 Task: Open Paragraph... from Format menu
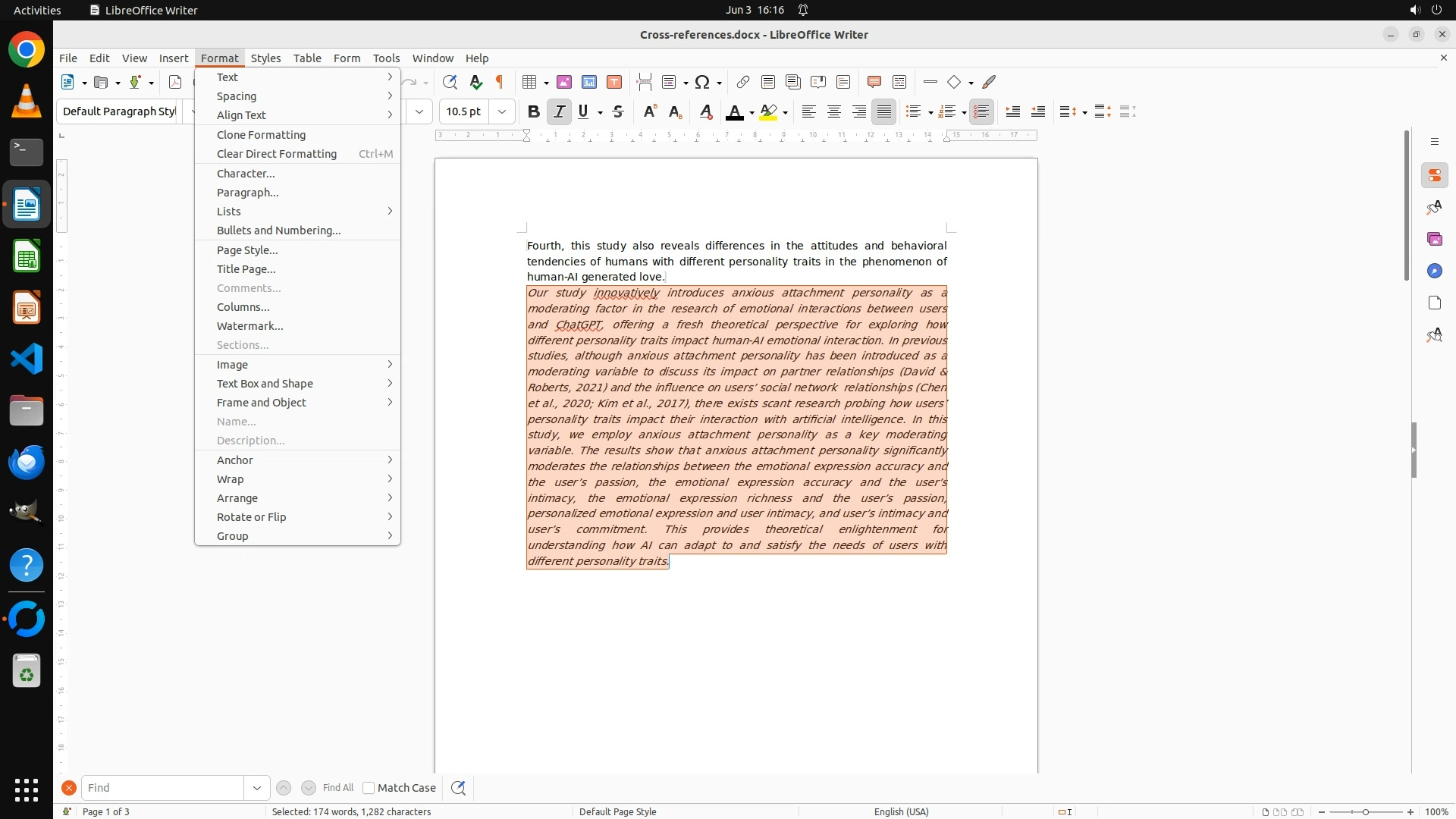247,193
